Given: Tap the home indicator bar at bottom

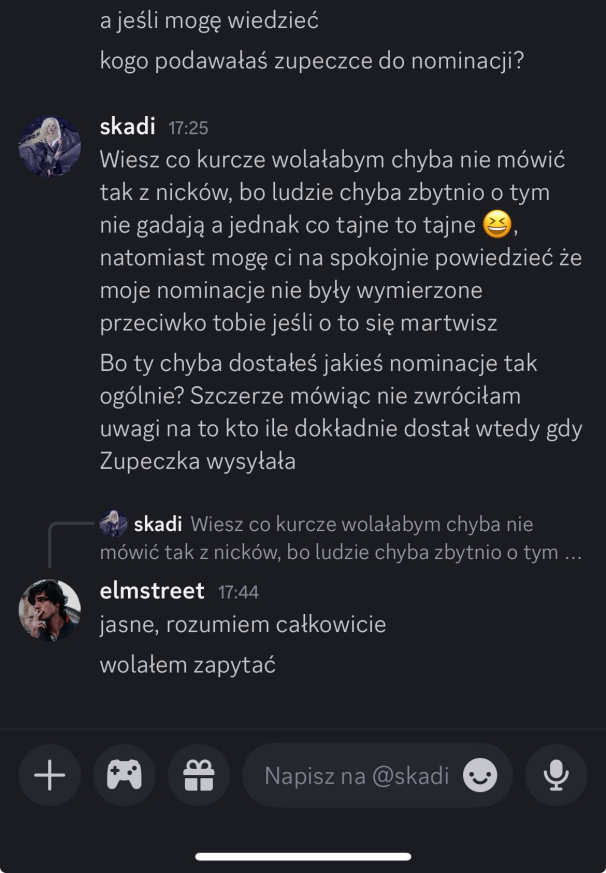Looking at the screenshot, I should point(303,856).
